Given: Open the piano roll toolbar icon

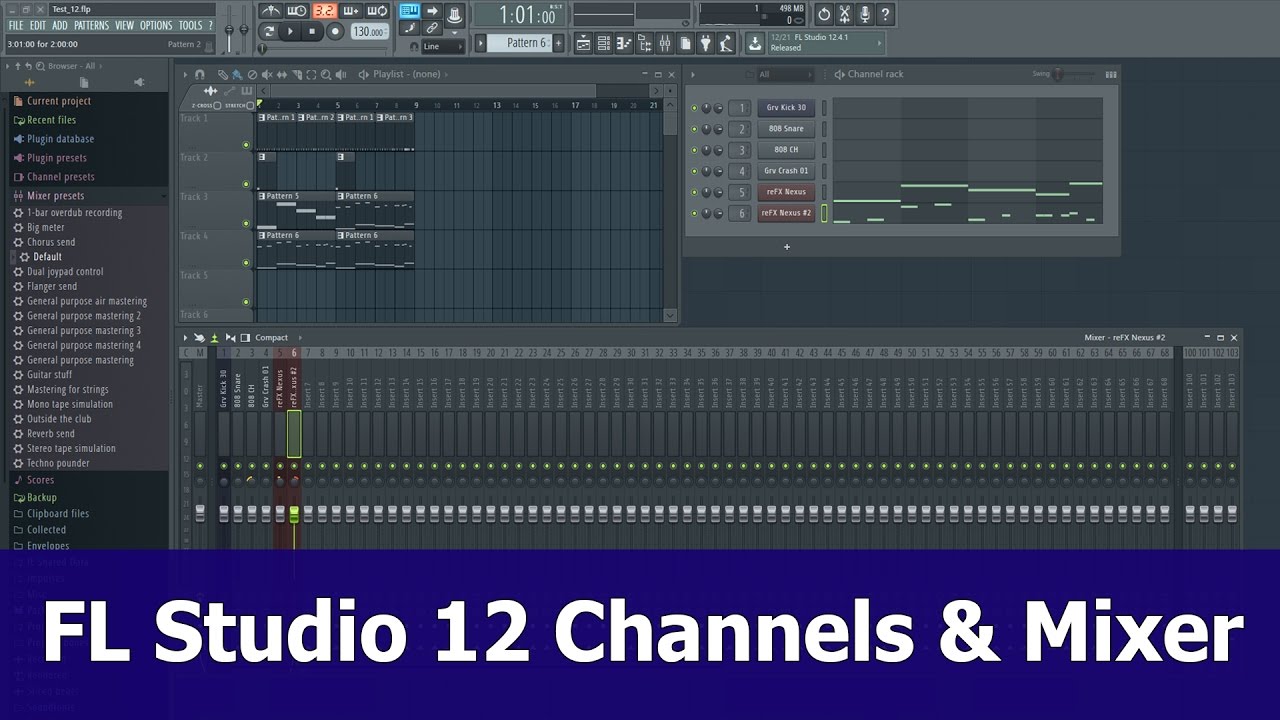Looking at the screenshot, I should (624, 43).
